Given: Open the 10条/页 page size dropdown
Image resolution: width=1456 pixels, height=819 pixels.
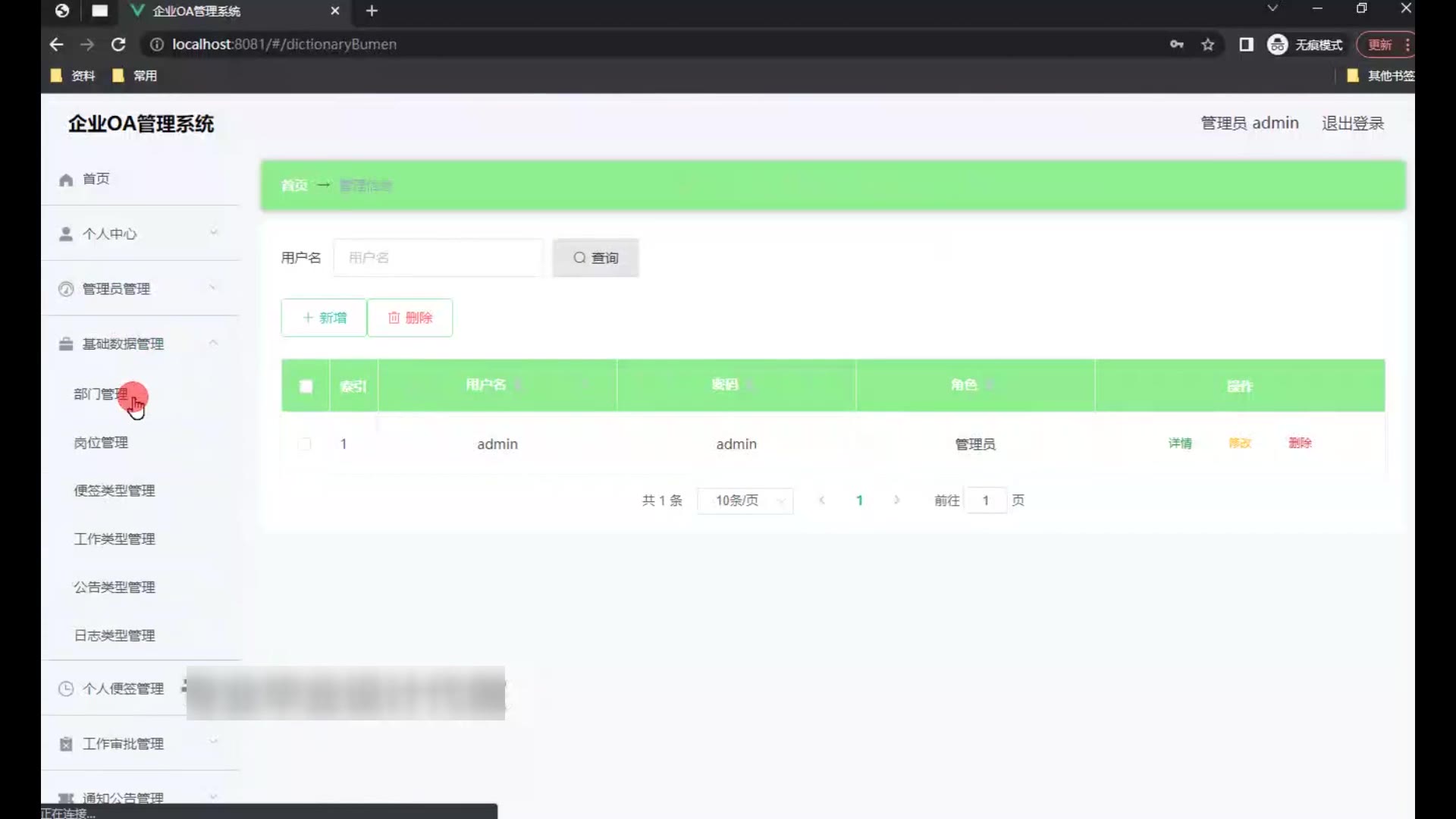Looking at the screenshot, I should (745, 500).
